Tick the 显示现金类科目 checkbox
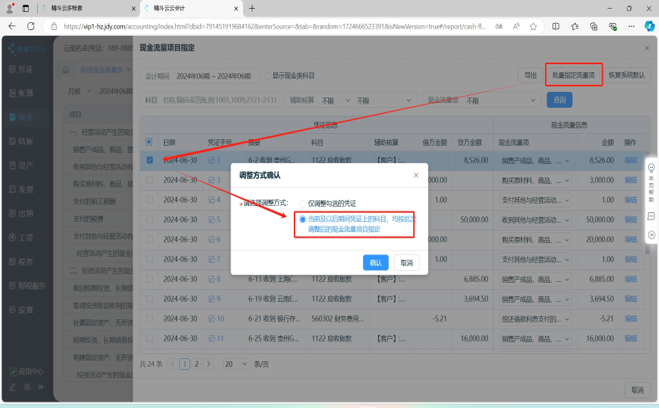 (x=267, y=76)
